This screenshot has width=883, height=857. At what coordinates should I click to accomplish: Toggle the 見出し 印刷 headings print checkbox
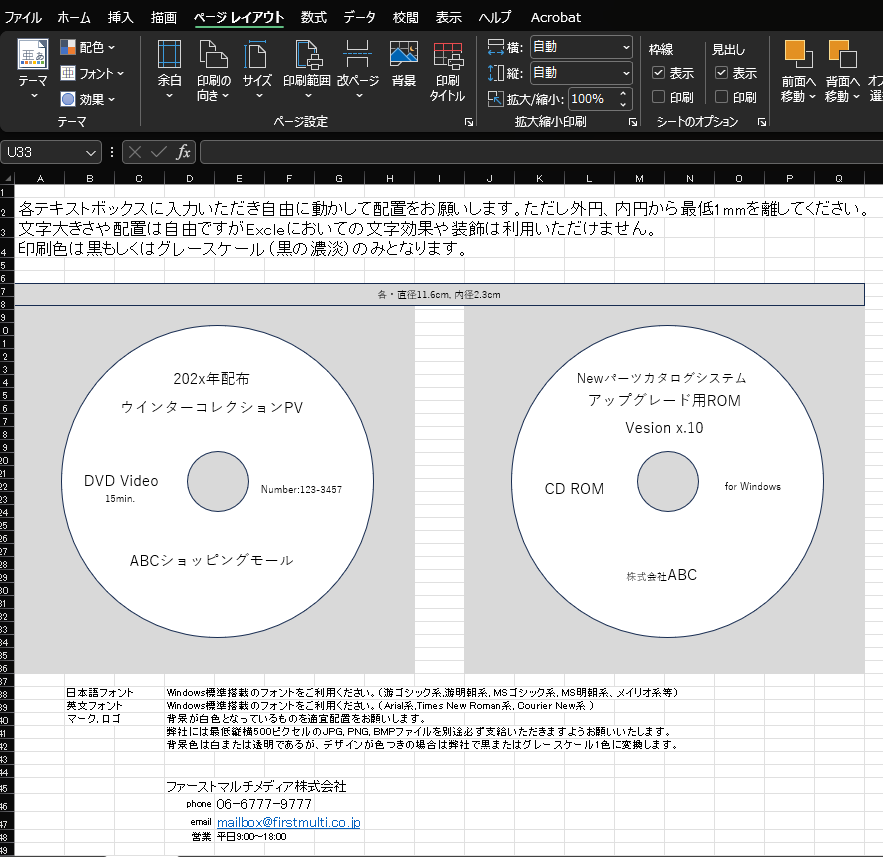pos(721,97)
